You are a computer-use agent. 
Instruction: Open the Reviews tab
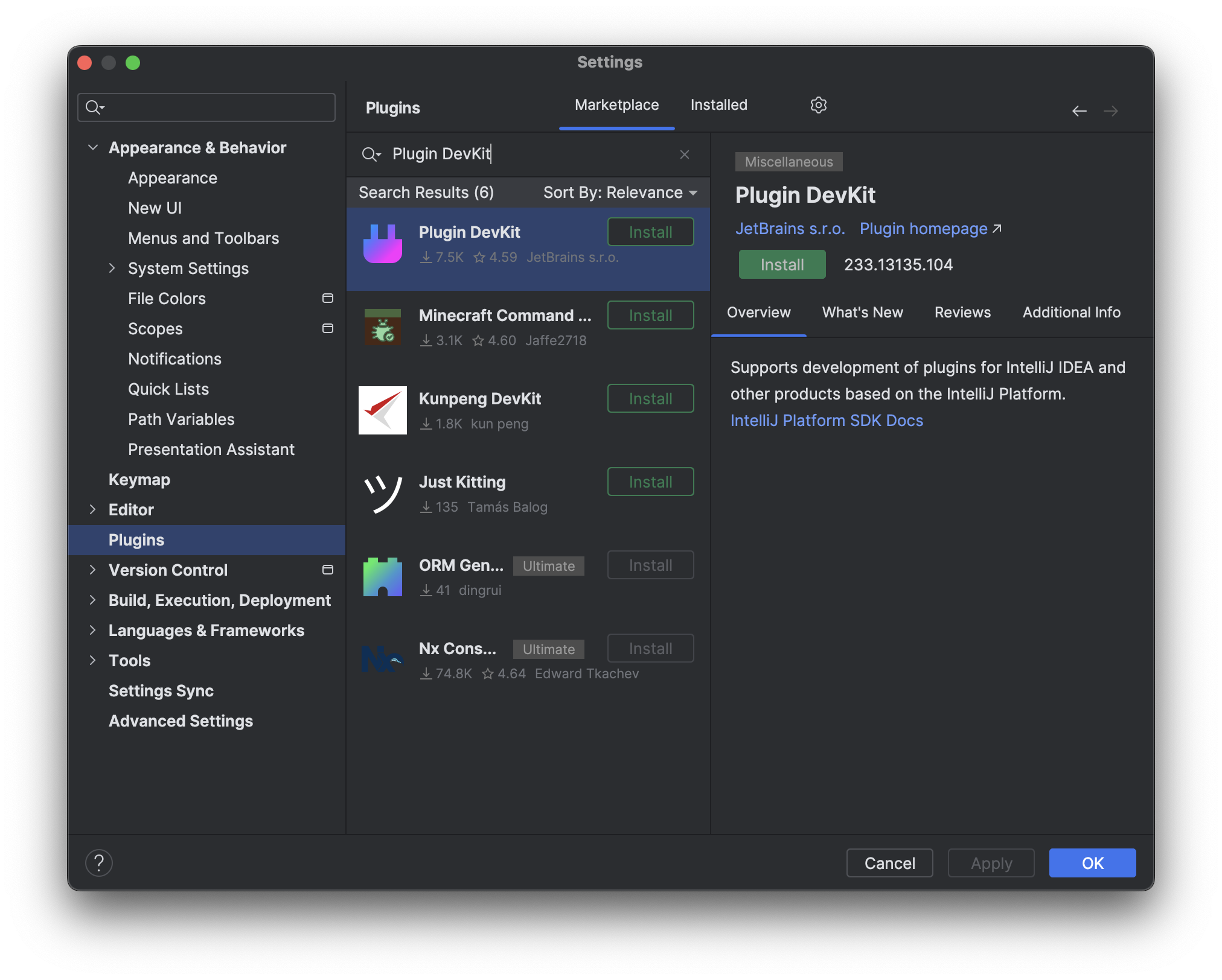pyautogui.click(x=962, y=313)
